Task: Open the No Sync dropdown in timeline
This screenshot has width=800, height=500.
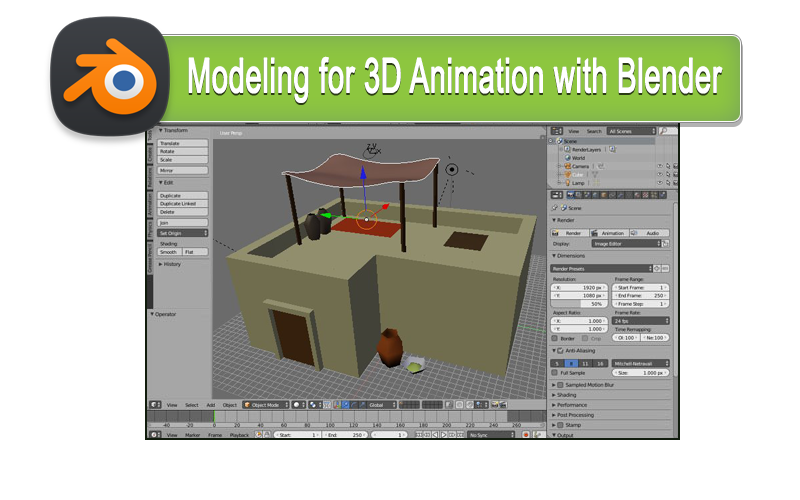Action: tap(491, 435)
